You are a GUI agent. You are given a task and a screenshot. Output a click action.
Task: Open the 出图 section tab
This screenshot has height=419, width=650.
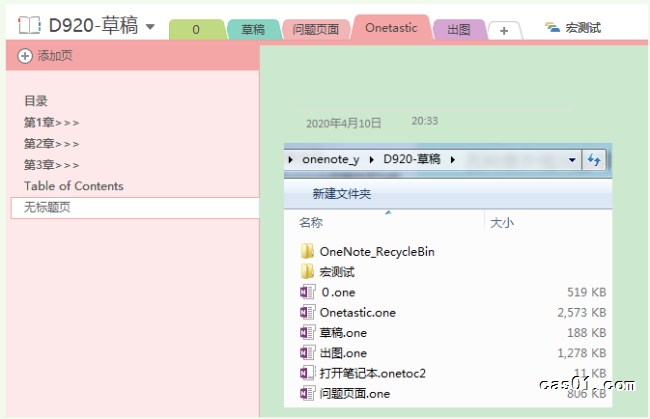tap(459, 29)
